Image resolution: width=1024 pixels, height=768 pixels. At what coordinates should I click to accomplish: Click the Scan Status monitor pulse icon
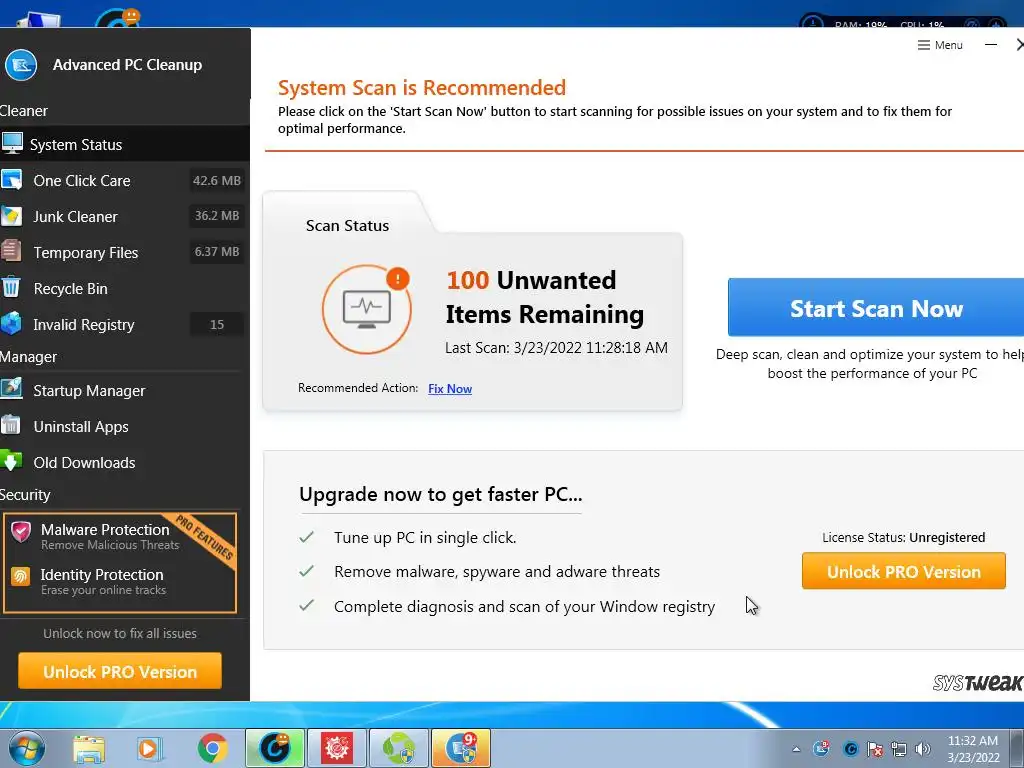pos(366,308)
